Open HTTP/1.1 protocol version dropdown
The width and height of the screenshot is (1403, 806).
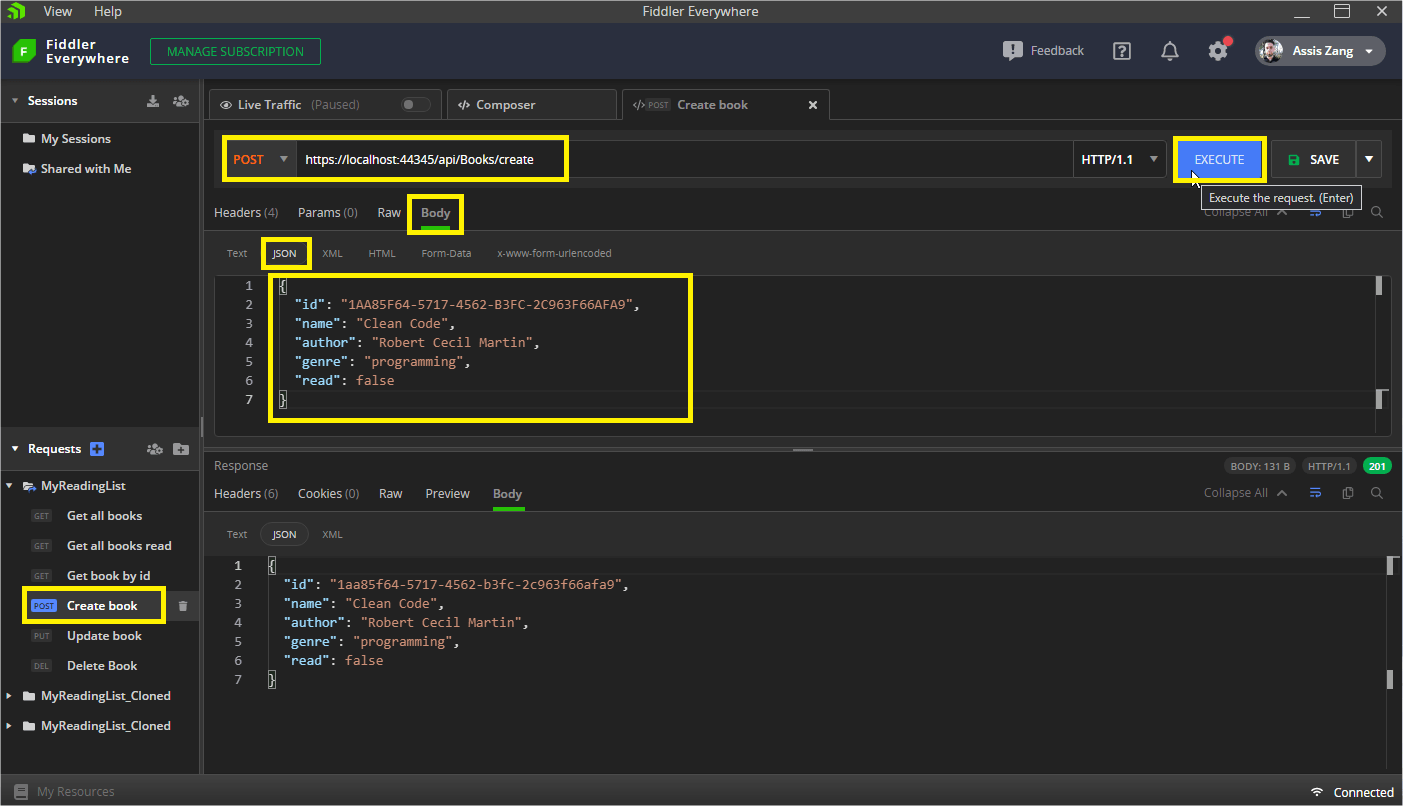(1119, 160)
